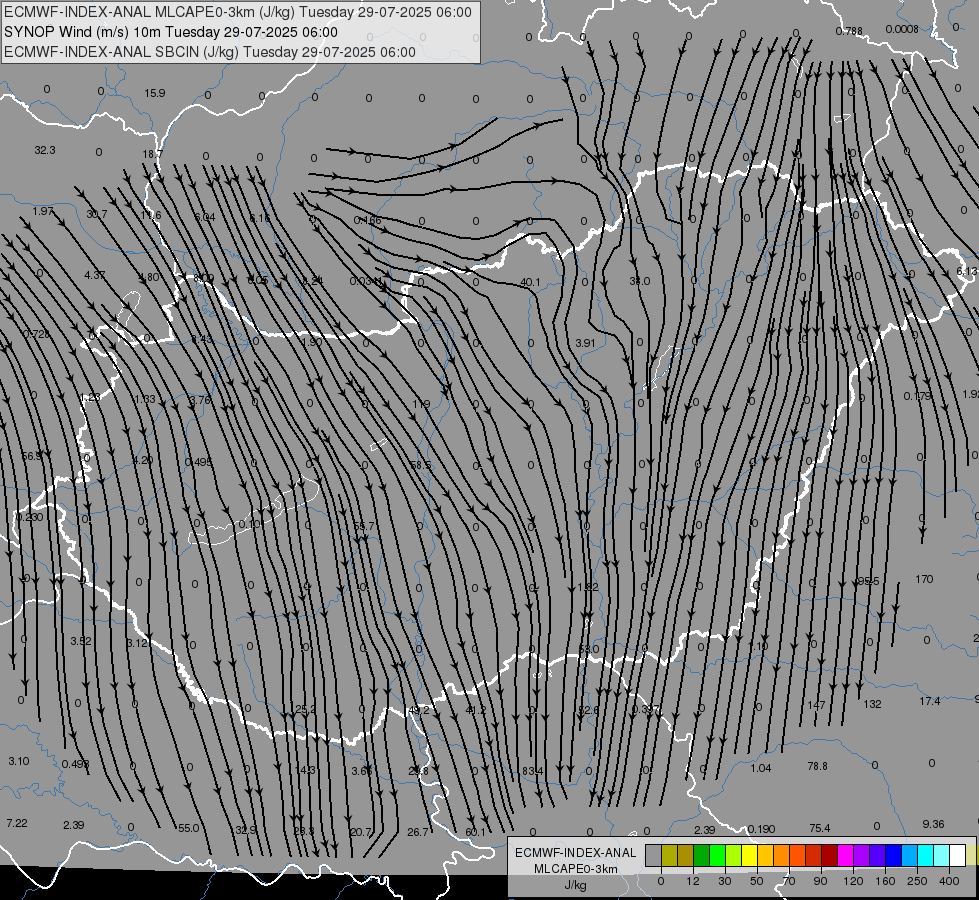Click the 75.4 map value
Screen dimensions: 979x900
pos(820,828)
